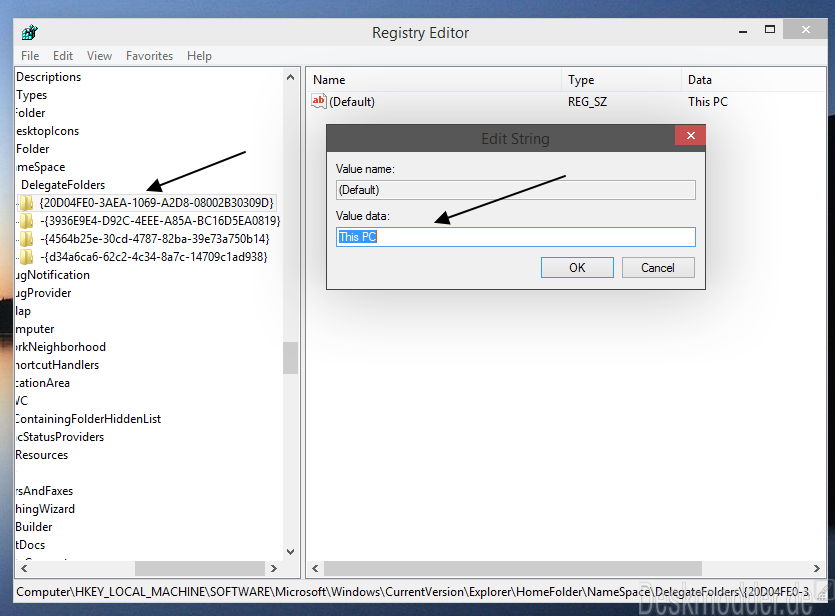Select the -{4564b25e-30cd-4787-82ba-39e73a750b14} key
The height and width of the screenshot is (616, 835).
155,239
